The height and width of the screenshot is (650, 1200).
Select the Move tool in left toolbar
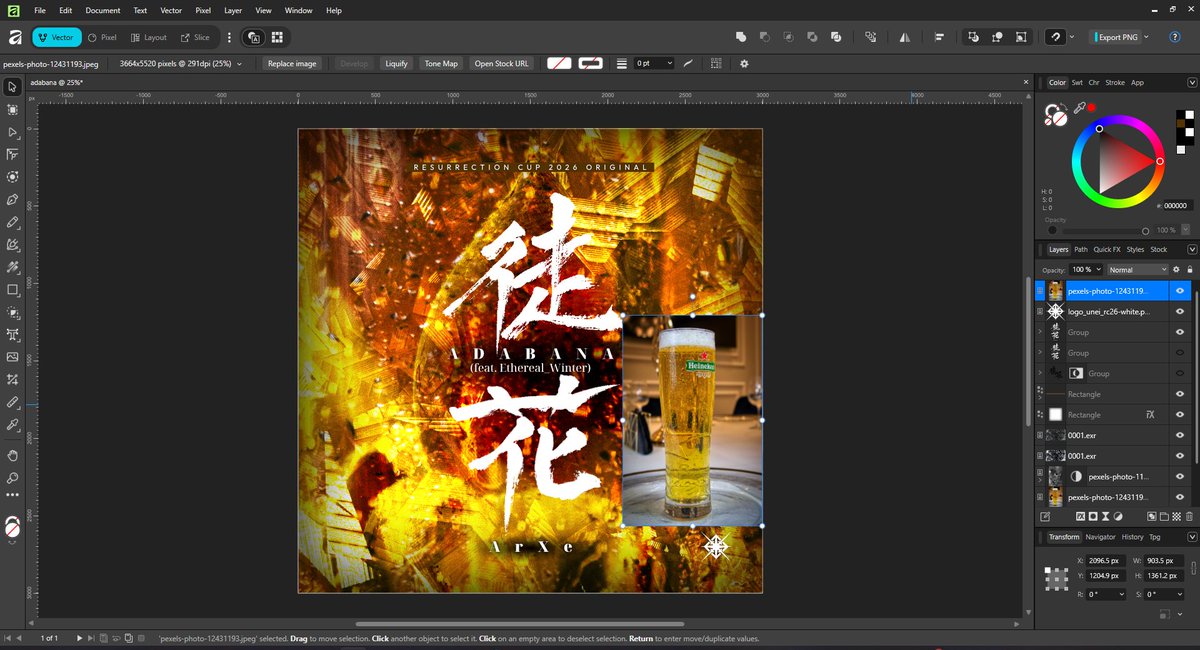(x=13, y=87)
